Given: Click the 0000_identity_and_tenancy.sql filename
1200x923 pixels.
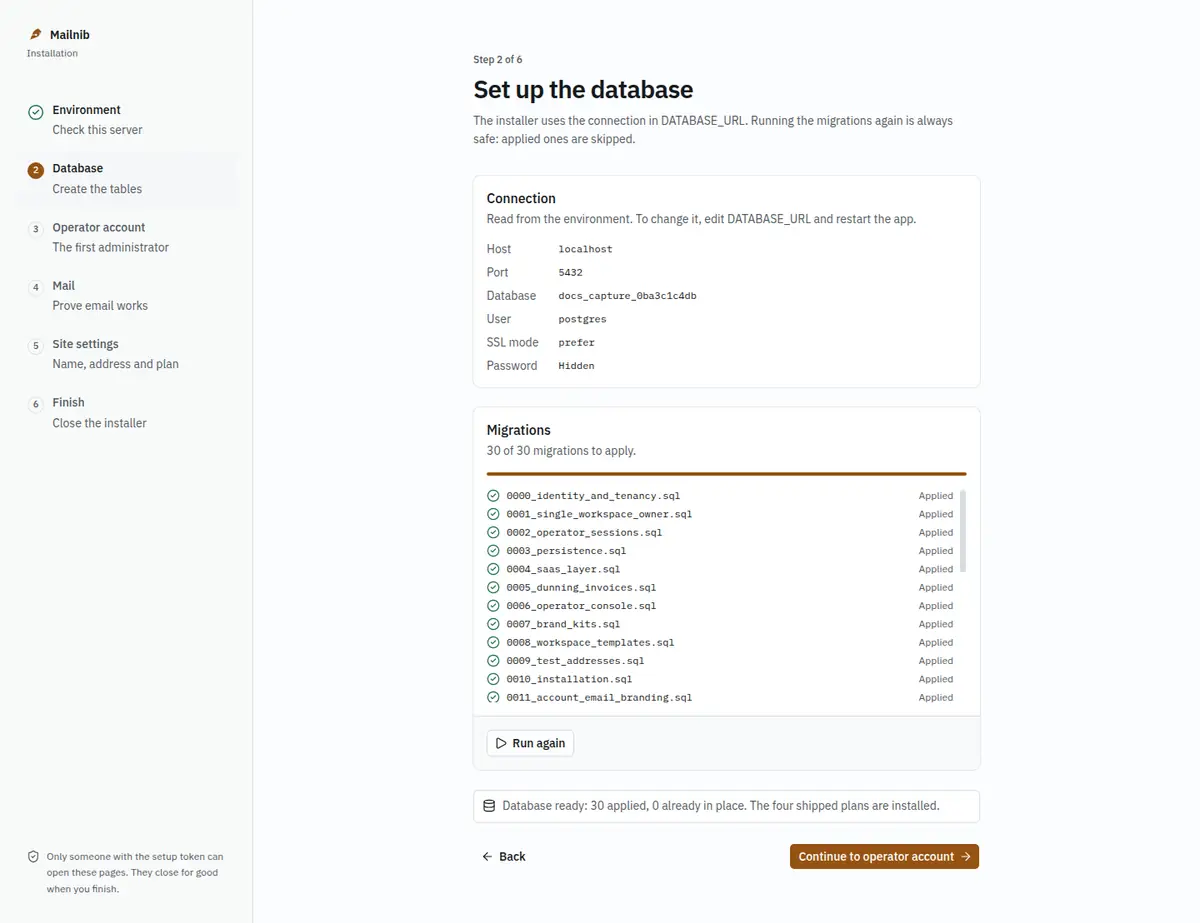Looking at the screenshot, I should (593, 496).
